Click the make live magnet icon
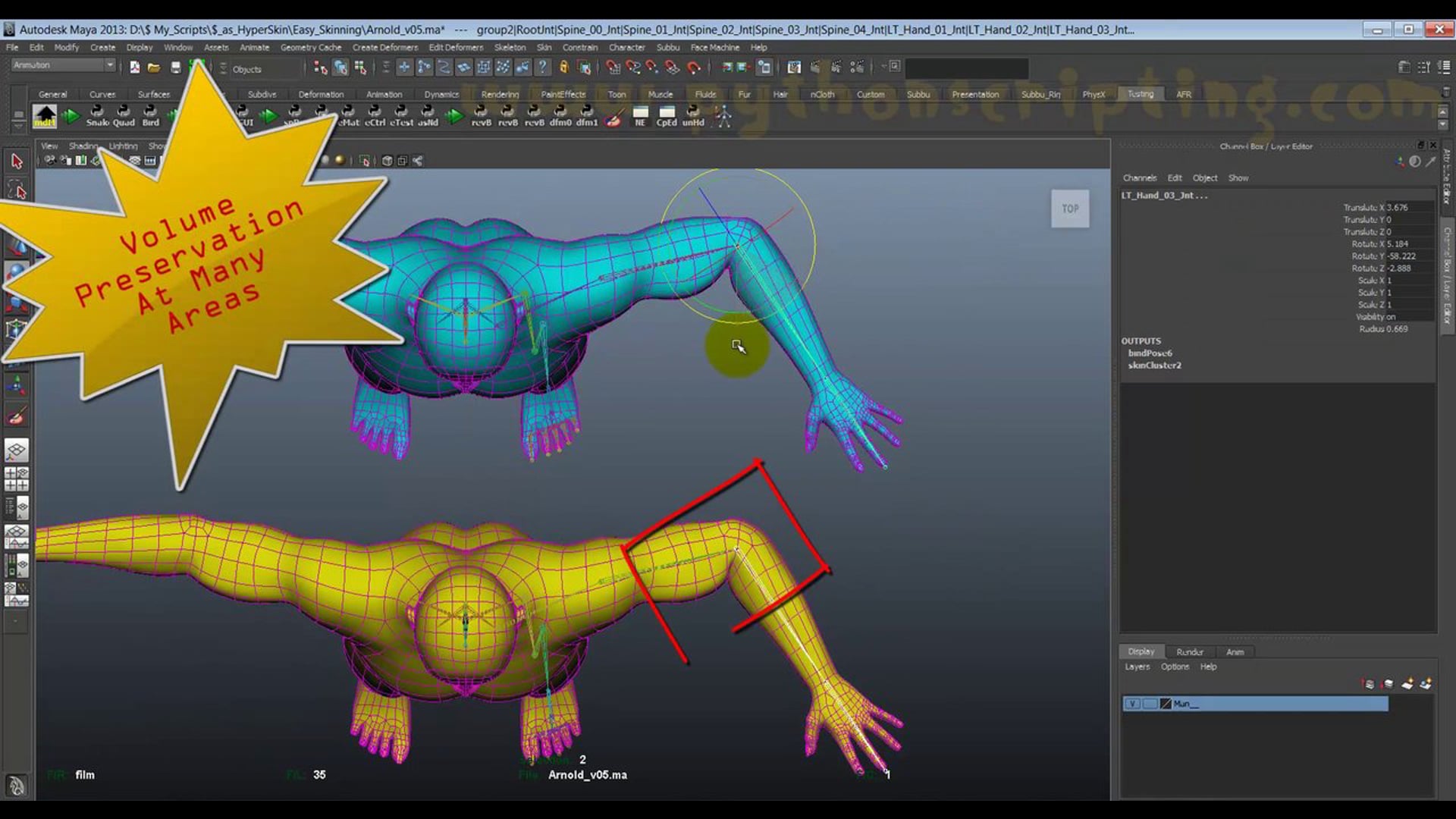 693,67
